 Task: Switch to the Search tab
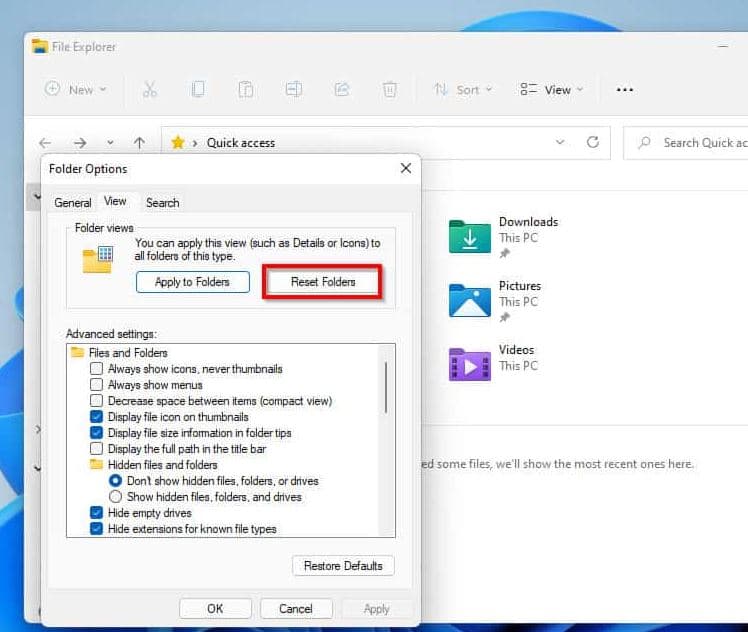(x=163, y=203)
